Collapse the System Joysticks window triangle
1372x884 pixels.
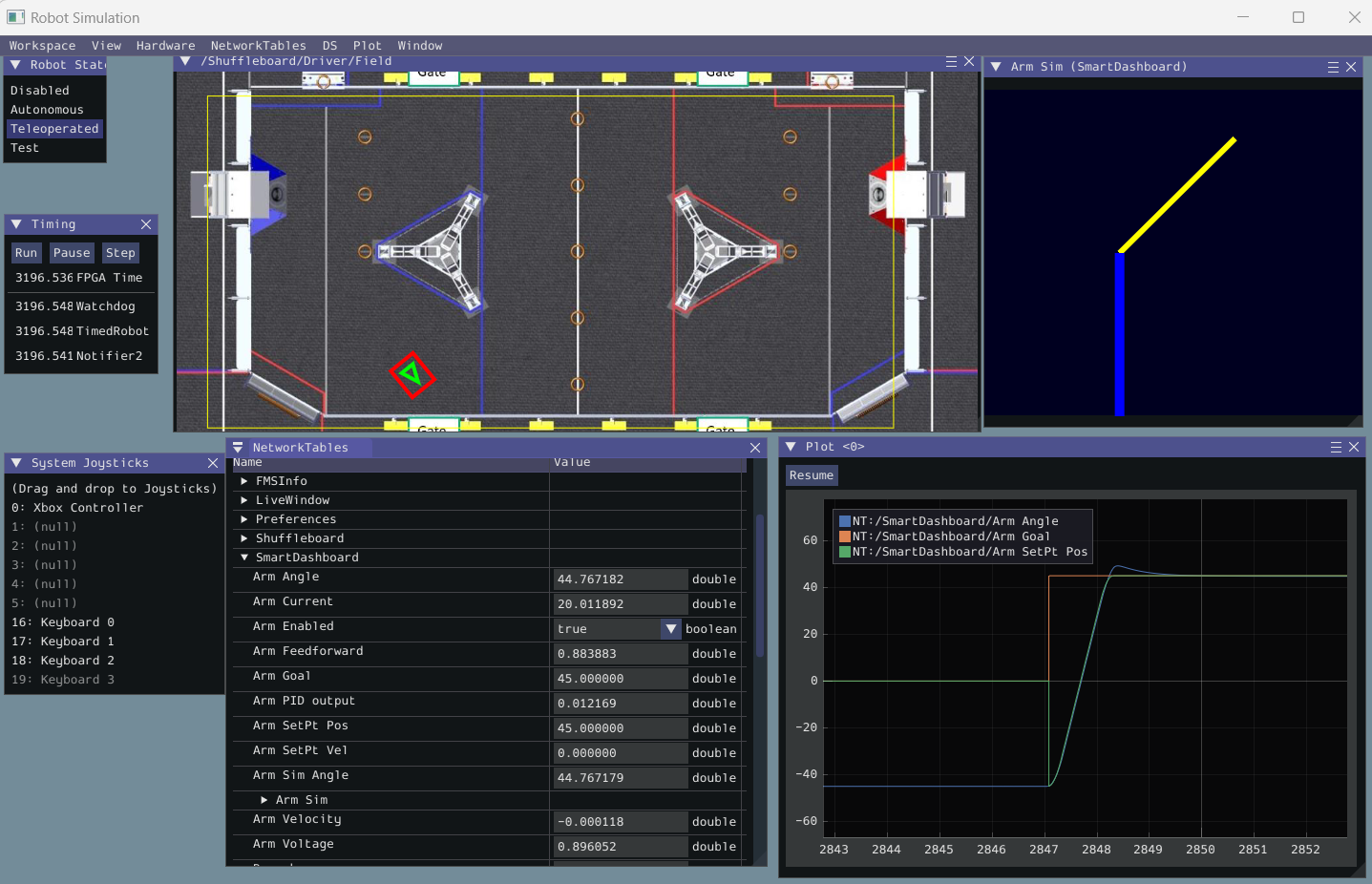(x=16, y=463)
